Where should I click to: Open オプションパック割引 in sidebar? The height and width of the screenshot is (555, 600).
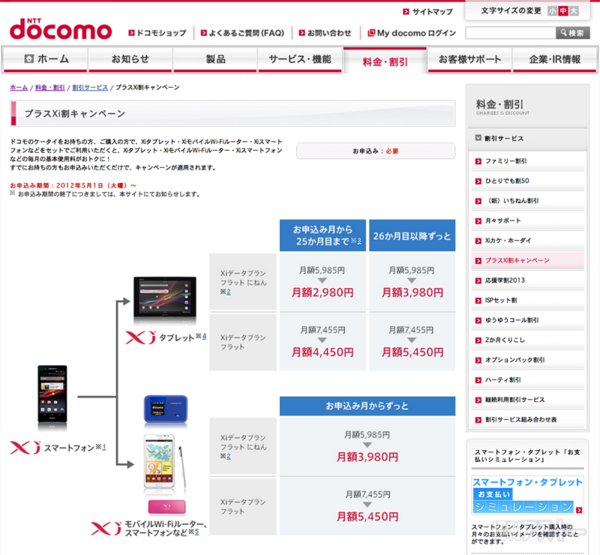coord(515,360)
